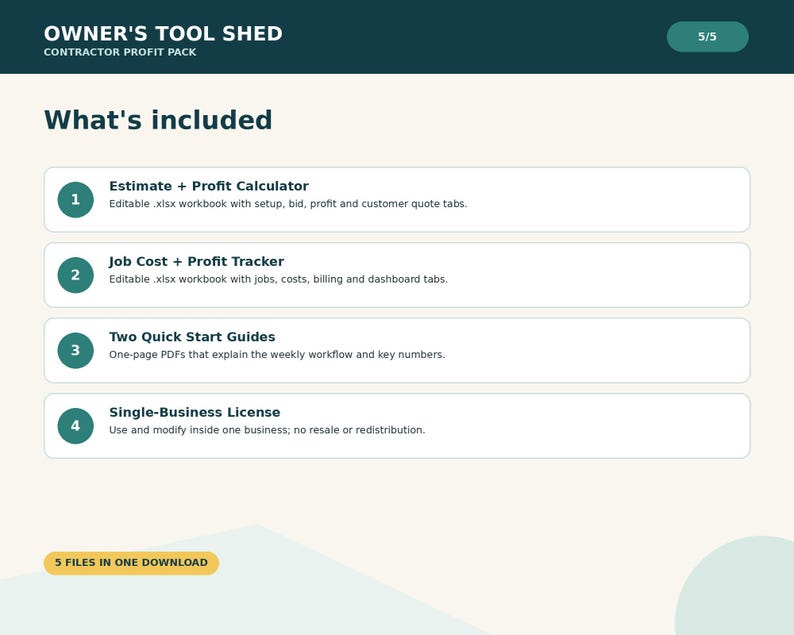
Task: Click the 5 FILES IN ONE DOWNLOAD badge
Action: [131, 563]
